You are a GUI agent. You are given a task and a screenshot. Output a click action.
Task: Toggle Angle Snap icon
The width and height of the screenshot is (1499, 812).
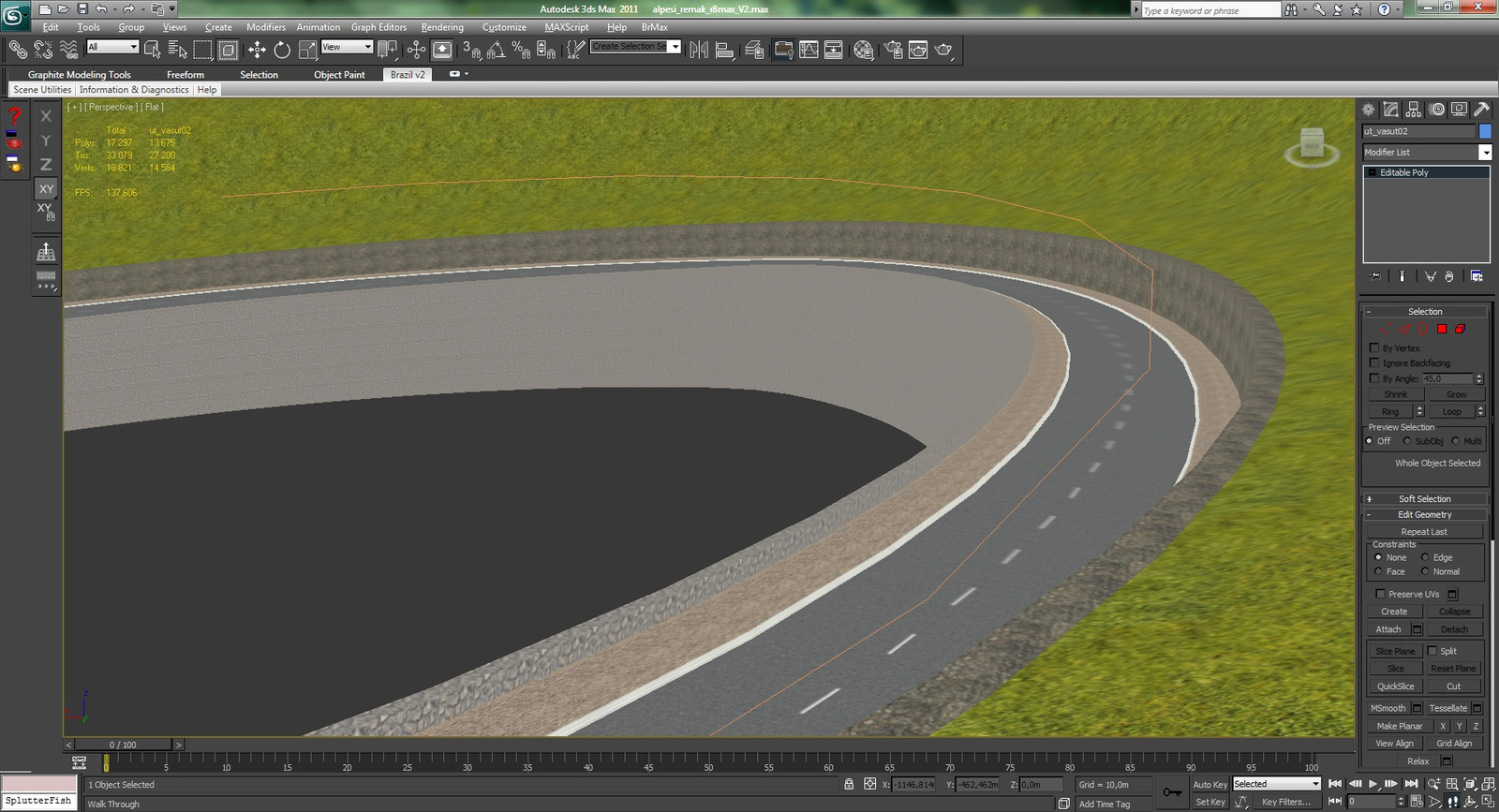(496, 49)
